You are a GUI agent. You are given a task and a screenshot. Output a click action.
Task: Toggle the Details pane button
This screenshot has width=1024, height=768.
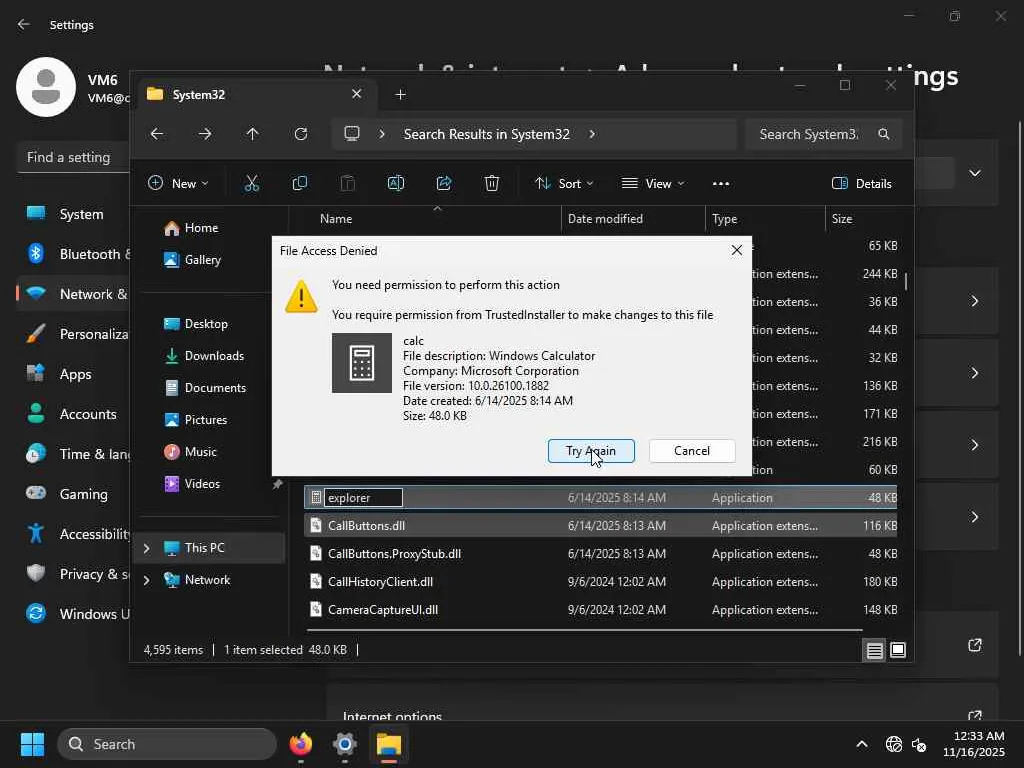[862, 184]
